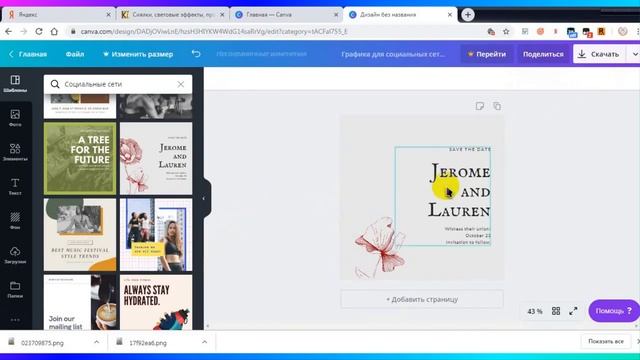Select 'Save the Date' text on canvas
The width and height of the screenshot is (640, 360).
coord(470,149)
